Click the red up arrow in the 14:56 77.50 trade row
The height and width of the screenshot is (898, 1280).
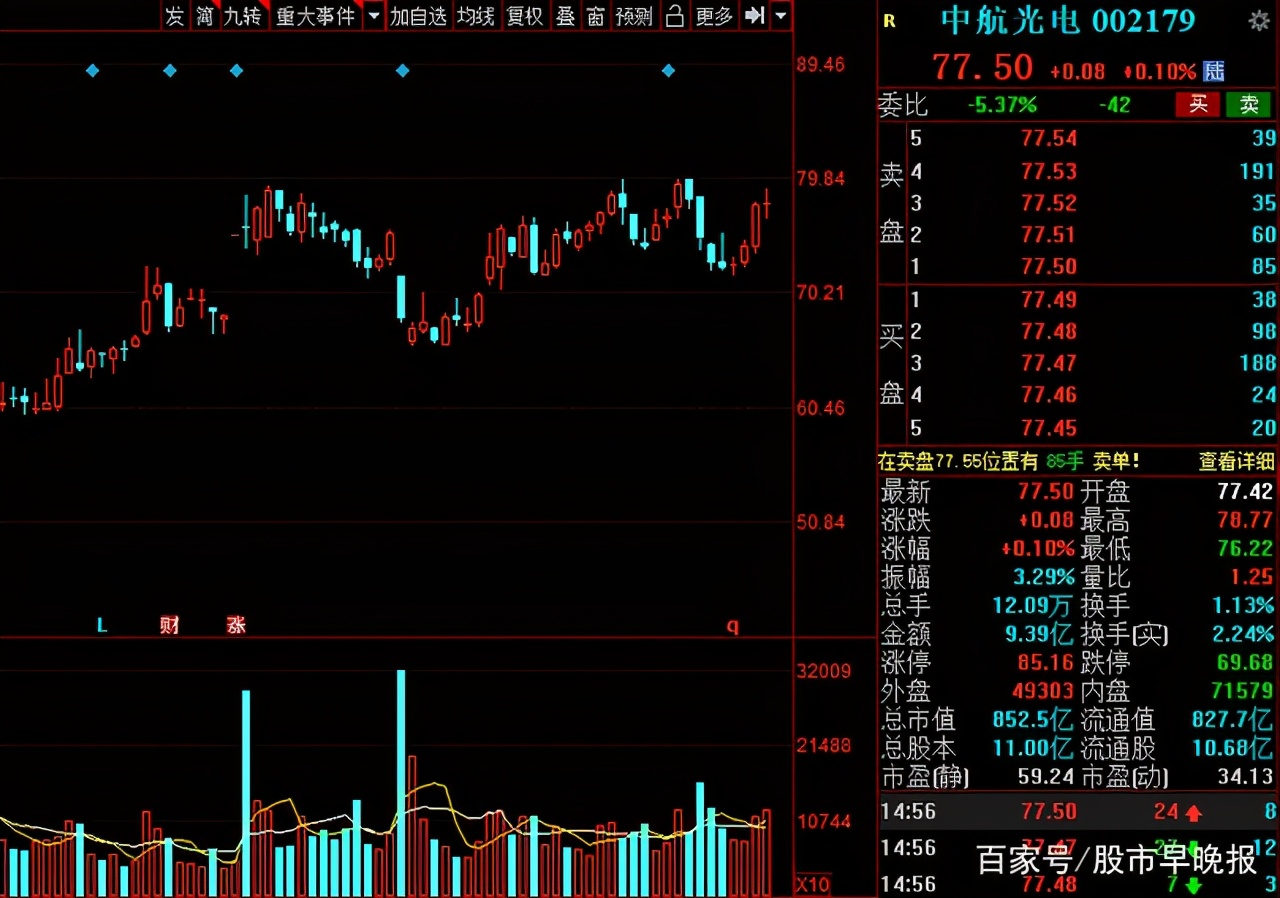tap(1193, 813)
